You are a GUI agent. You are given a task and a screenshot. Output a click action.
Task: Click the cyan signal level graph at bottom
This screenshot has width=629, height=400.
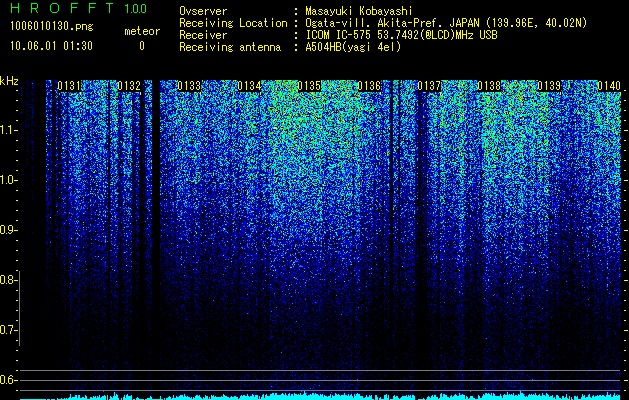[320, 396]
